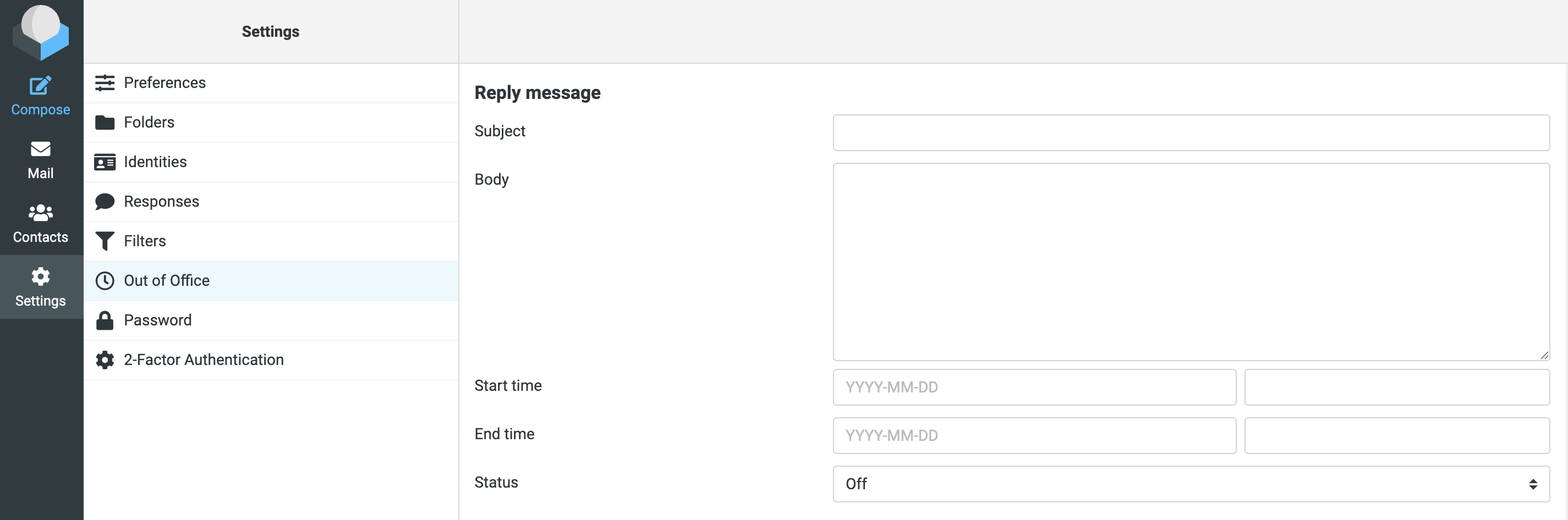
Task: Open the Contacts icon in sidebar
Action: 40,213
